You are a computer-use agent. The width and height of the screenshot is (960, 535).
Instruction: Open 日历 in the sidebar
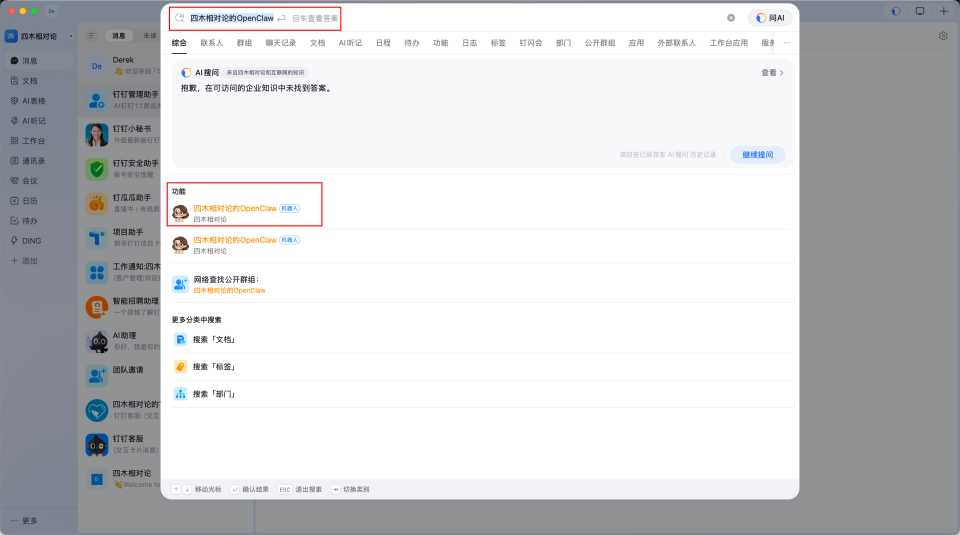pos(39,201)
